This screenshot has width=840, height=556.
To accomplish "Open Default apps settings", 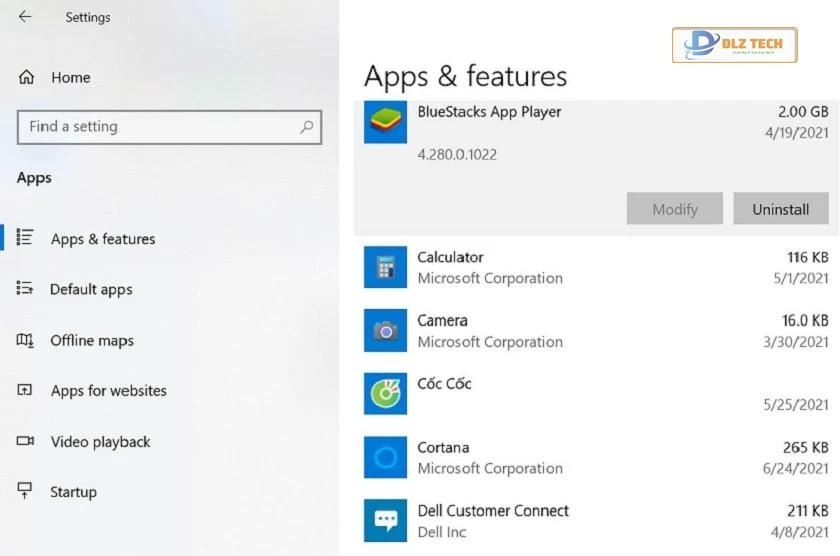I will click(x=91, y=289).
